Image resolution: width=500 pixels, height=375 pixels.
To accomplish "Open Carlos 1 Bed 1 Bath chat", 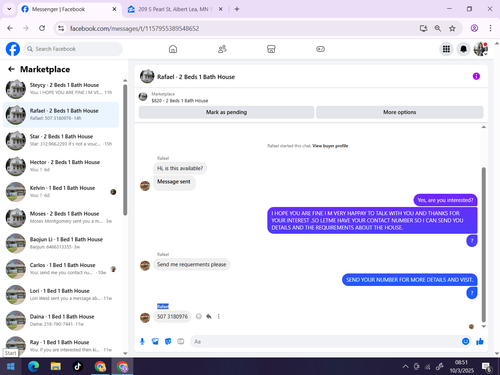I will (x=61, y=269).
